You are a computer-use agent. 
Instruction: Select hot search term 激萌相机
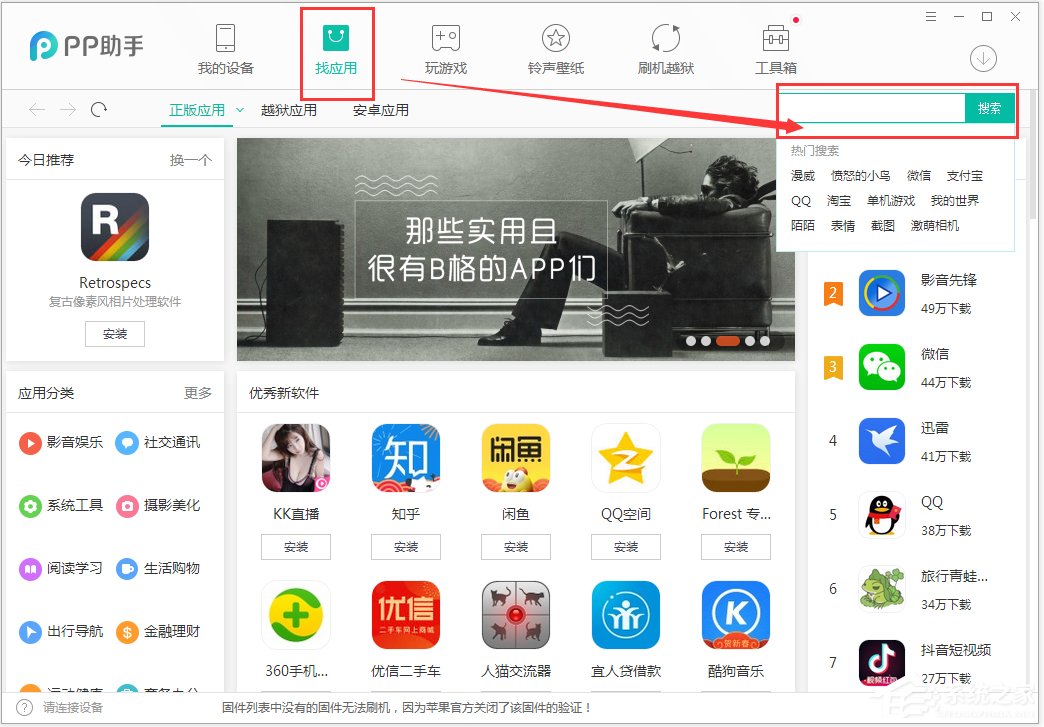[x=935, y=226]
